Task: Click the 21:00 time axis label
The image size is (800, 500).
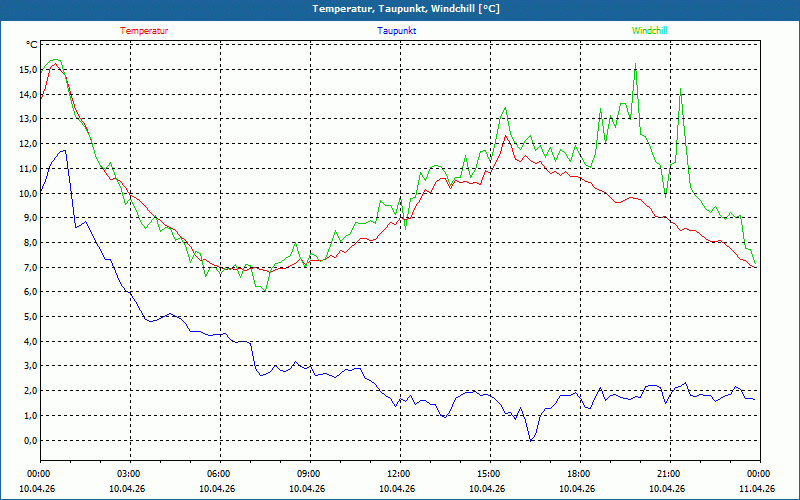Action: point(669,474)
